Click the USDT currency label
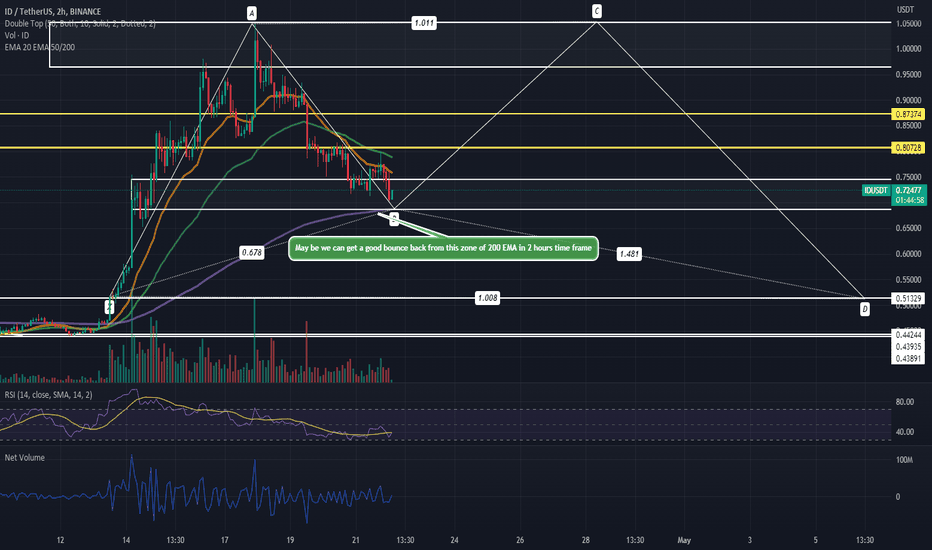The width and height of the screenshot is (932, 550). tap(905, 10)
